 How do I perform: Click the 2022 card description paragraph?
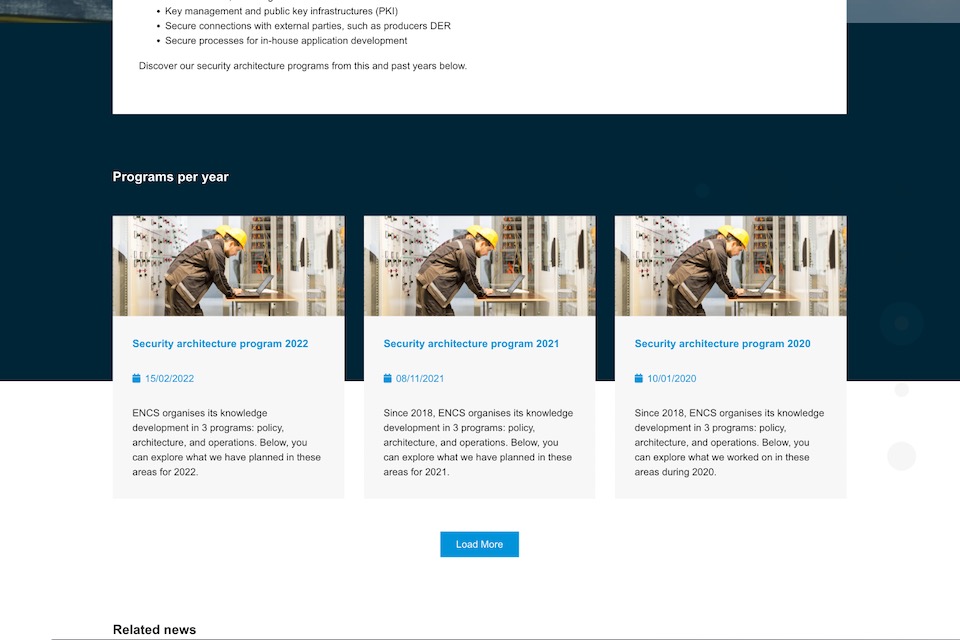point(227,442)
